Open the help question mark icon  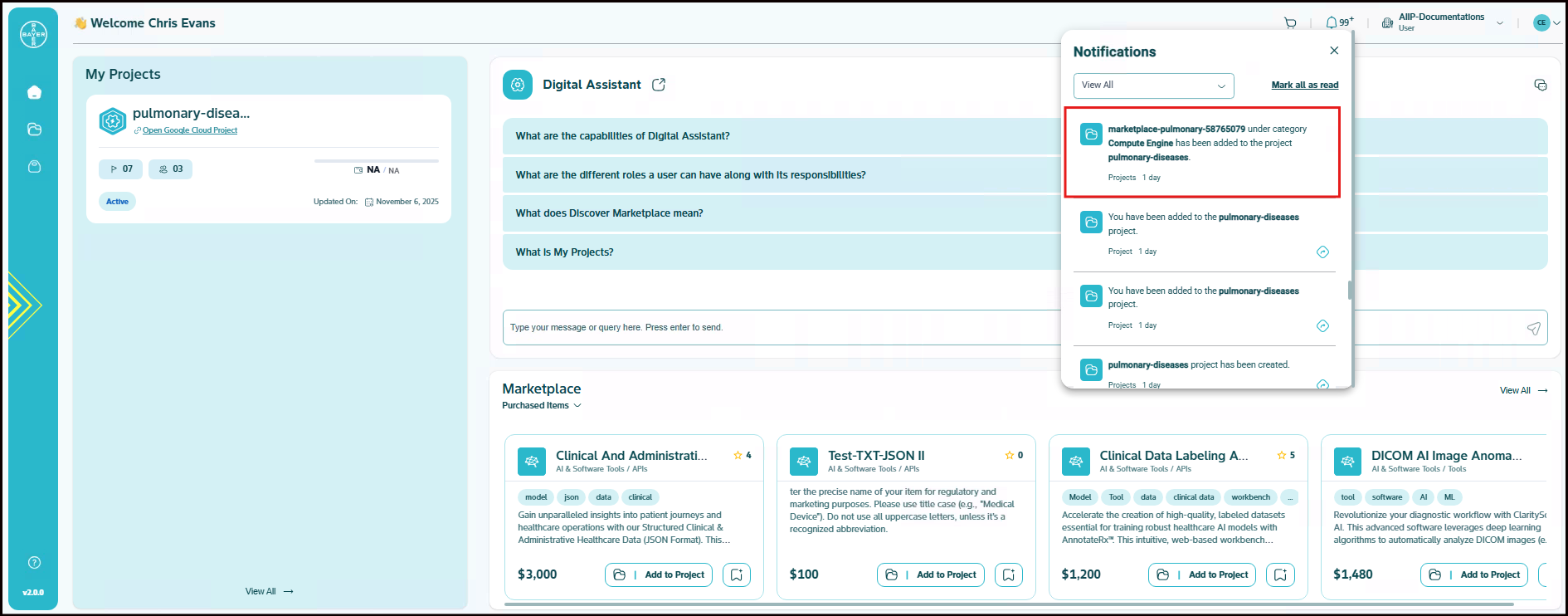[x=34, y=563]
